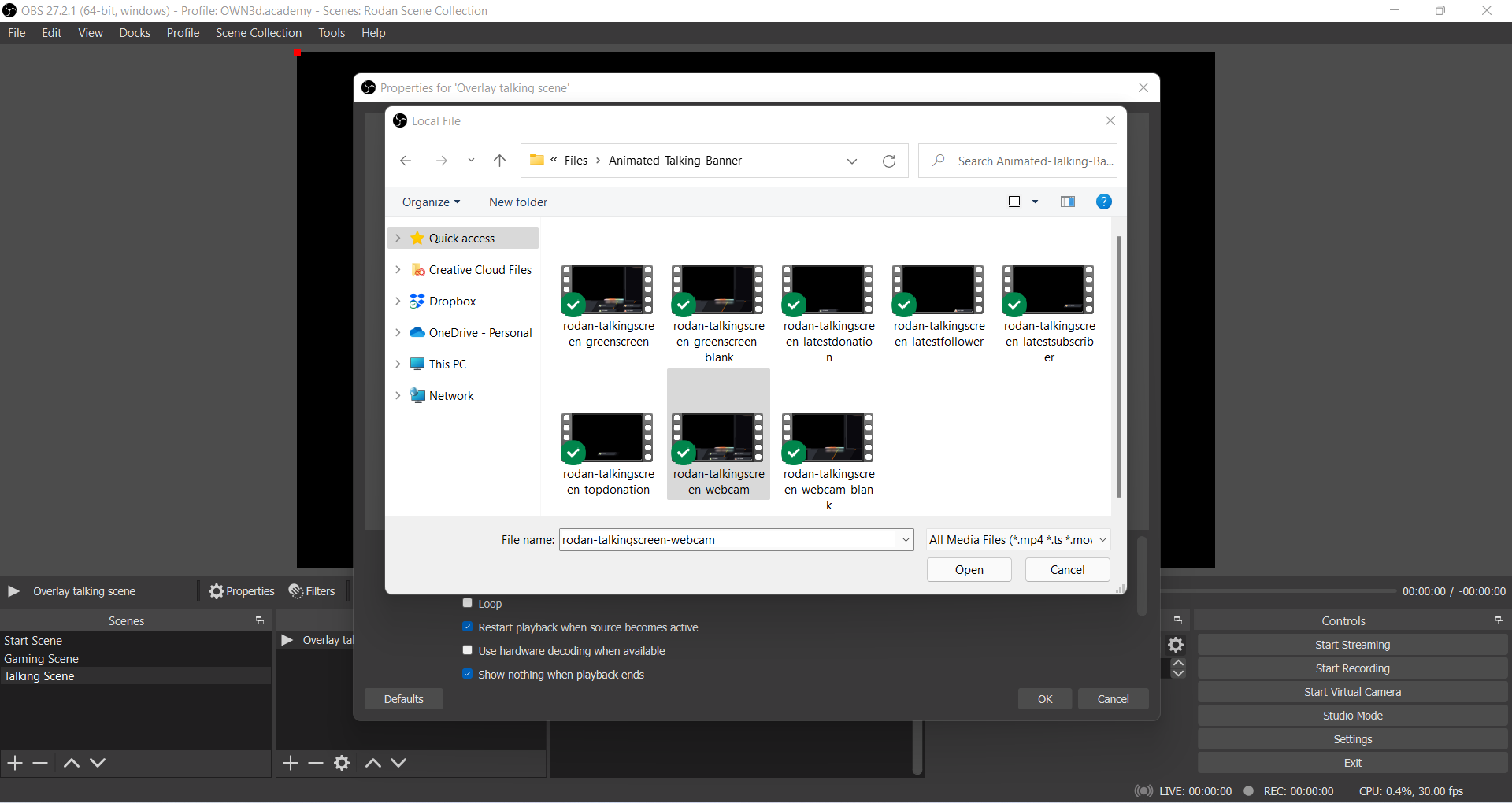Screen dimensions: 1512x803
Task: Add a new scene with the plus icon
Action: point(15,763)
